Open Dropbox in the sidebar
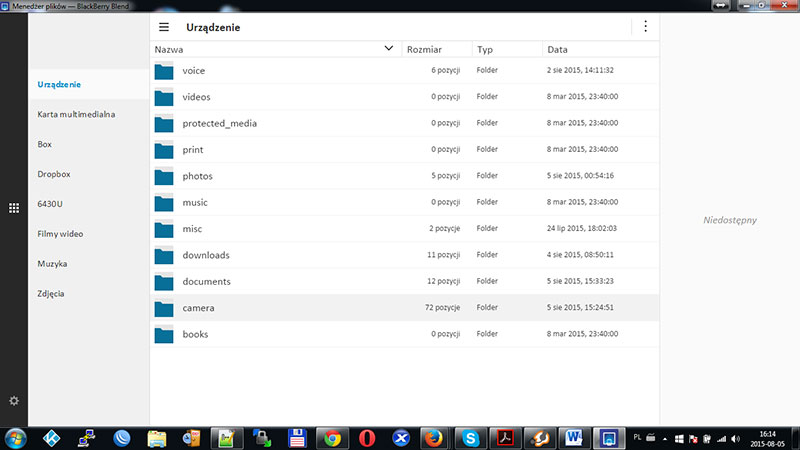Viewport: 800px width, 450px height. pos(54,174)
